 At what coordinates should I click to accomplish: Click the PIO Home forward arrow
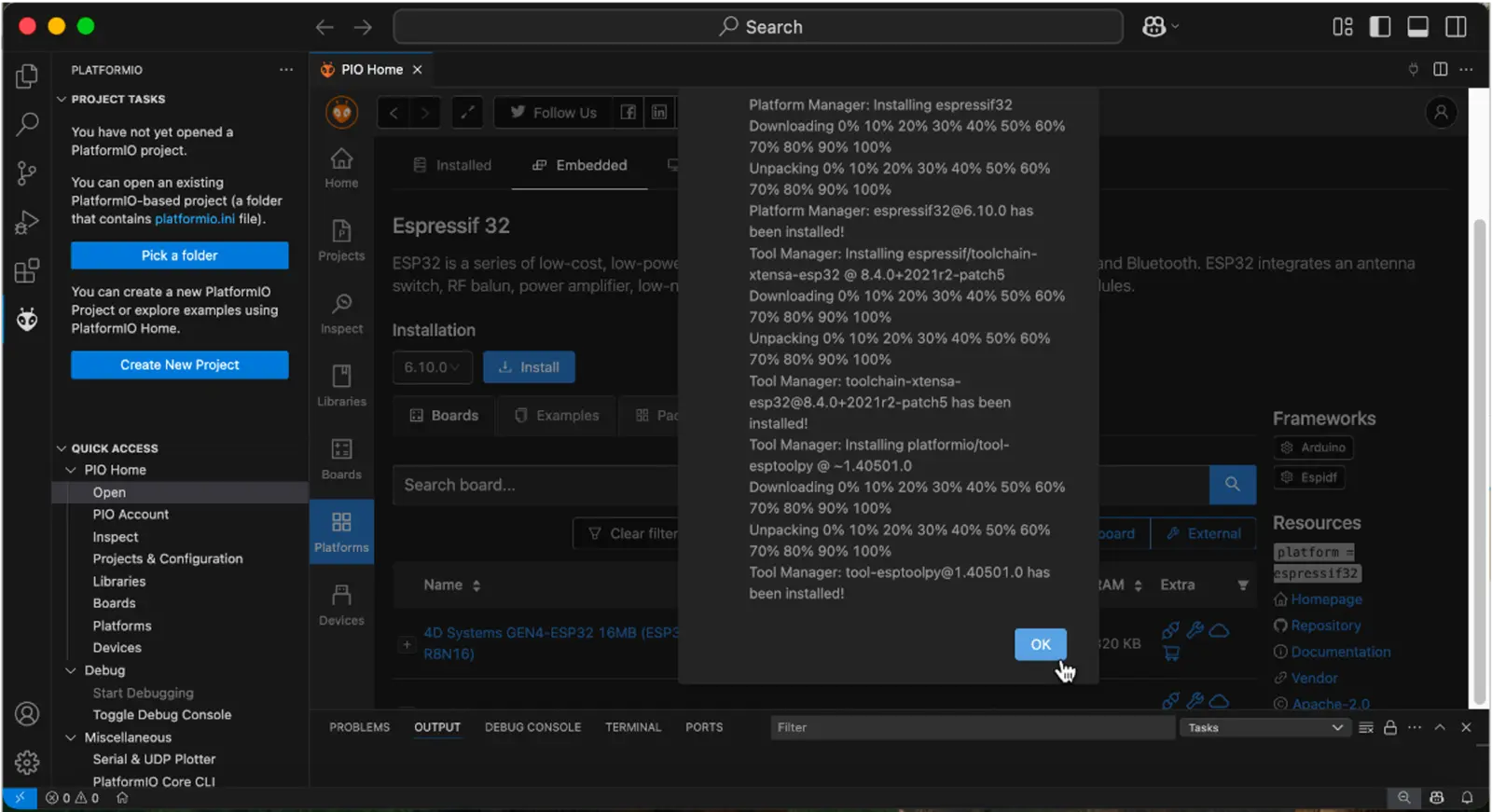click(425, 113)
